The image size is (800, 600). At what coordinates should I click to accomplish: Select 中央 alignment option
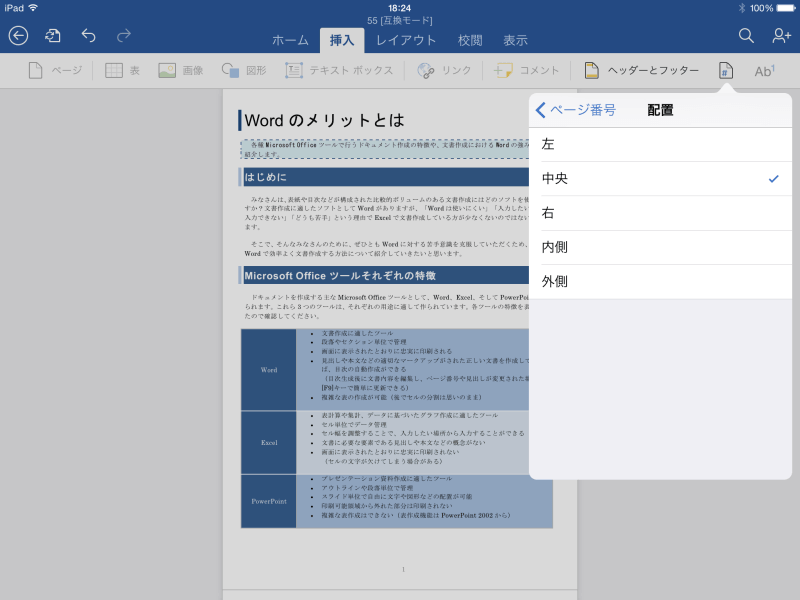[660, 179]
